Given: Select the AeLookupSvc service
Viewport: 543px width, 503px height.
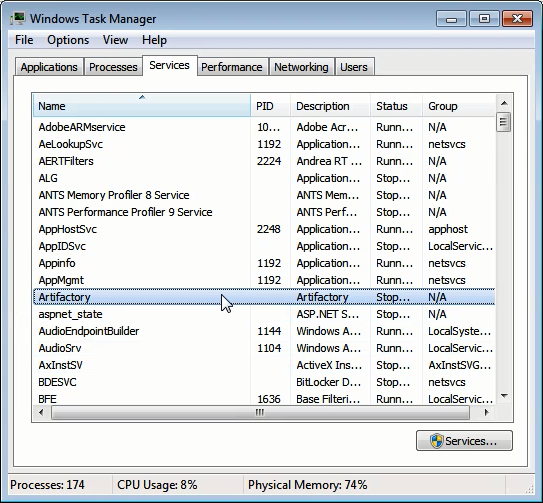Looking at the screenshot, I should click(x=264, y=144).
